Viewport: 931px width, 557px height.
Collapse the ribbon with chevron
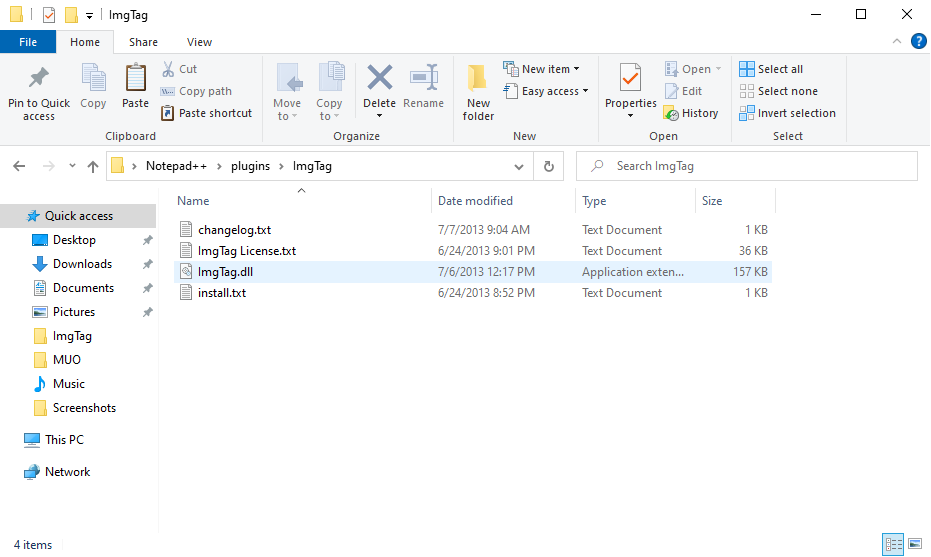pos(897,42)
